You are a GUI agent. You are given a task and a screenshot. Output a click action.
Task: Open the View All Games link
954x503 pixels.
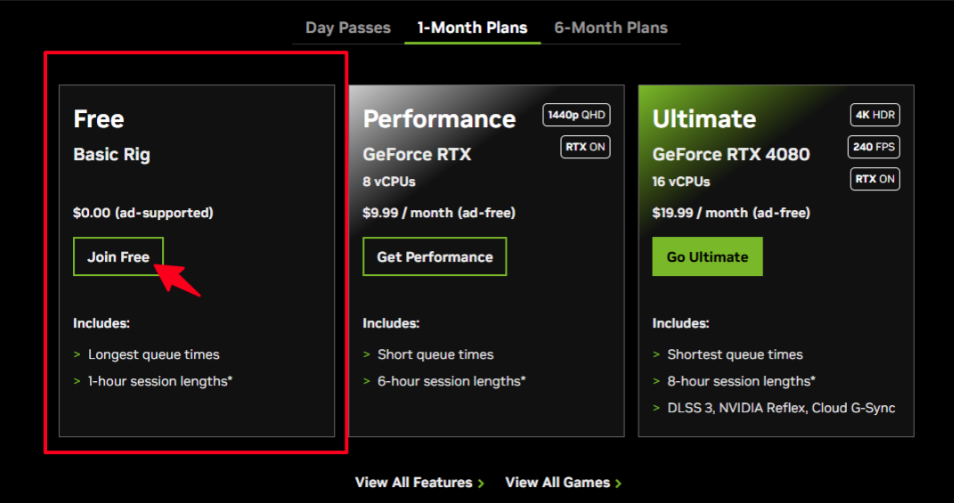[x=563, y=482]
